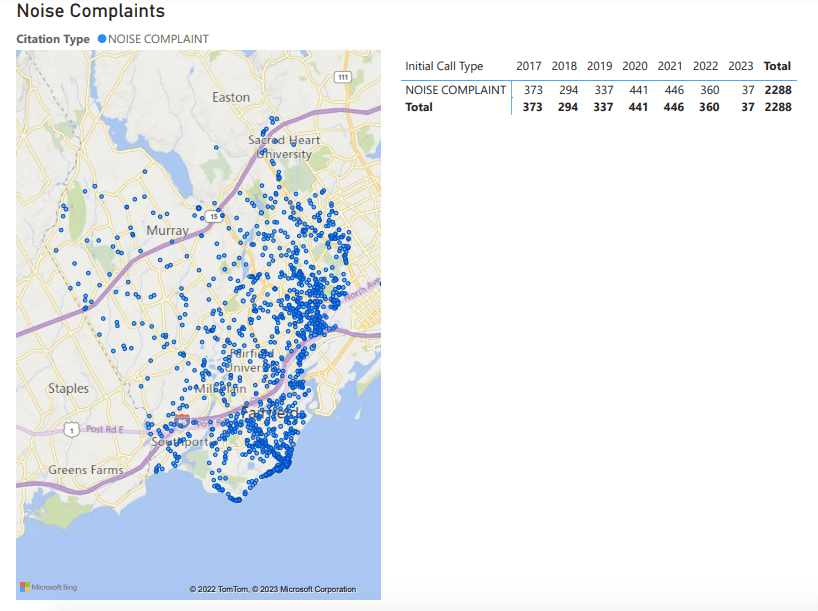The image size is (818, 611).
Task: Click the Noise Complaints report title
Action: click(91, 11)
